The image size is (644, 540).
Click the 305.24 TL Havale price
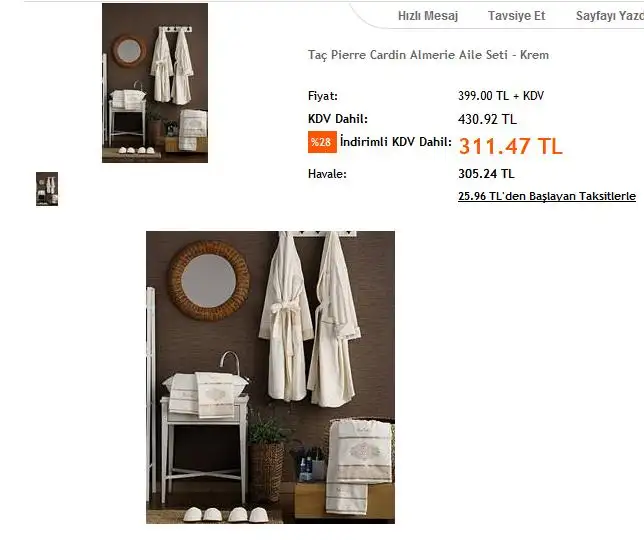click(486, 174)
